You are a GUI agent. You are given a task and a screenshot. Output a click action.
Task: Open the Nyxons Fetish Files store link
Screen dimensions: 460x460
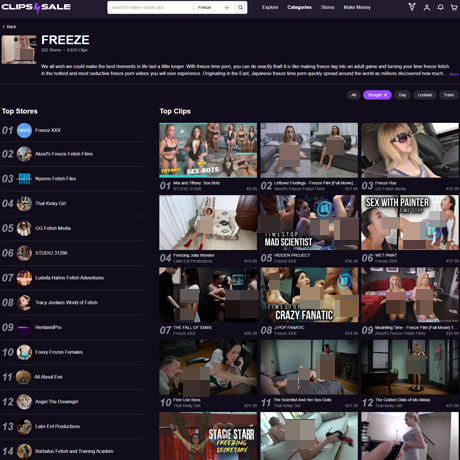pos(56,179)
